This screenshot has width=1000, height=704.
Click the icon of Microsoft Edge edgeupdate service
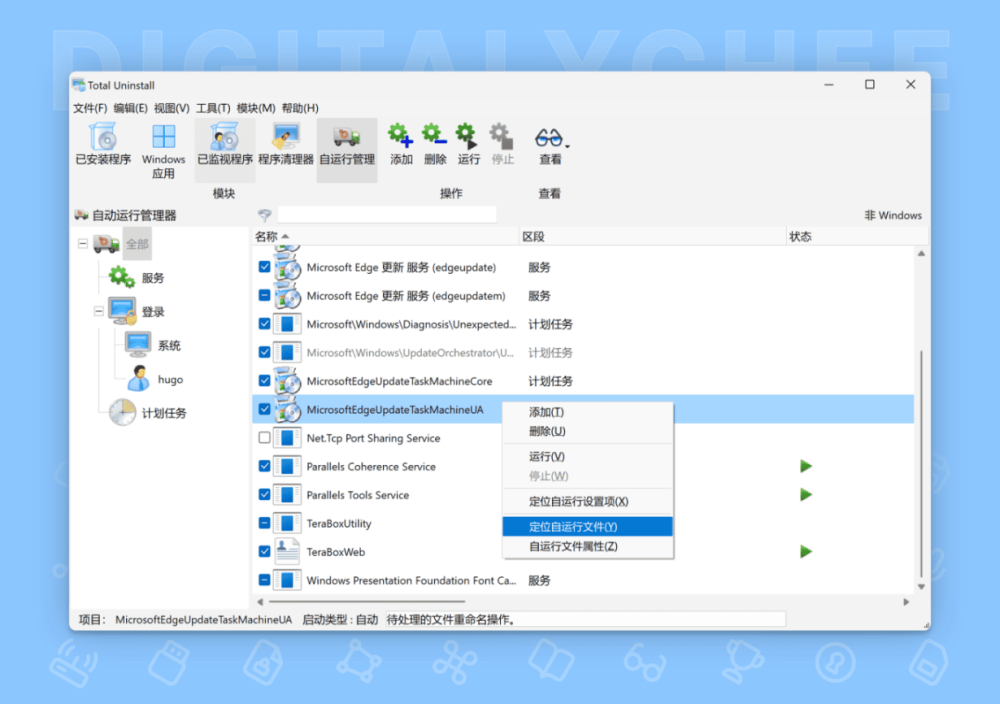tap(288, 267)
